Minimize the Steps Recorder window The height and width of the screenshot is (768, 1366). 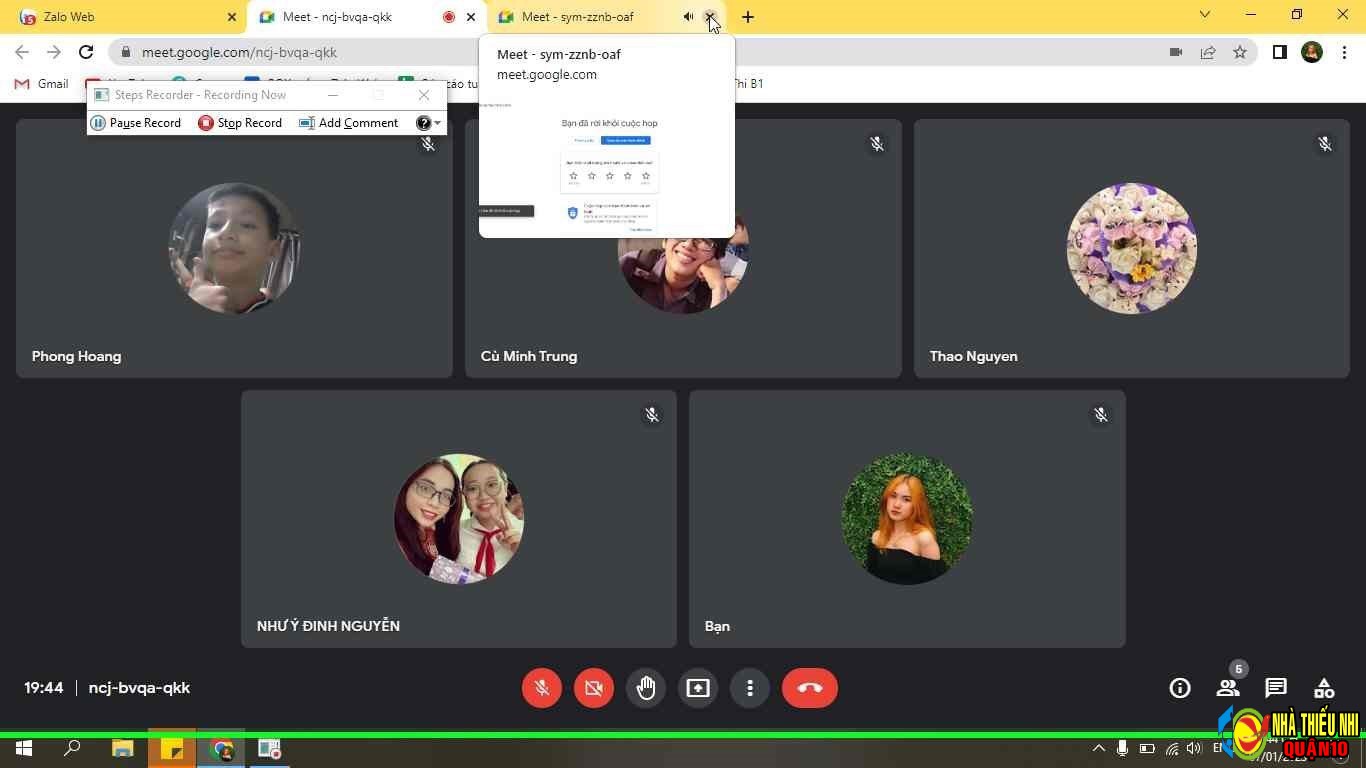tap(333, 95)
